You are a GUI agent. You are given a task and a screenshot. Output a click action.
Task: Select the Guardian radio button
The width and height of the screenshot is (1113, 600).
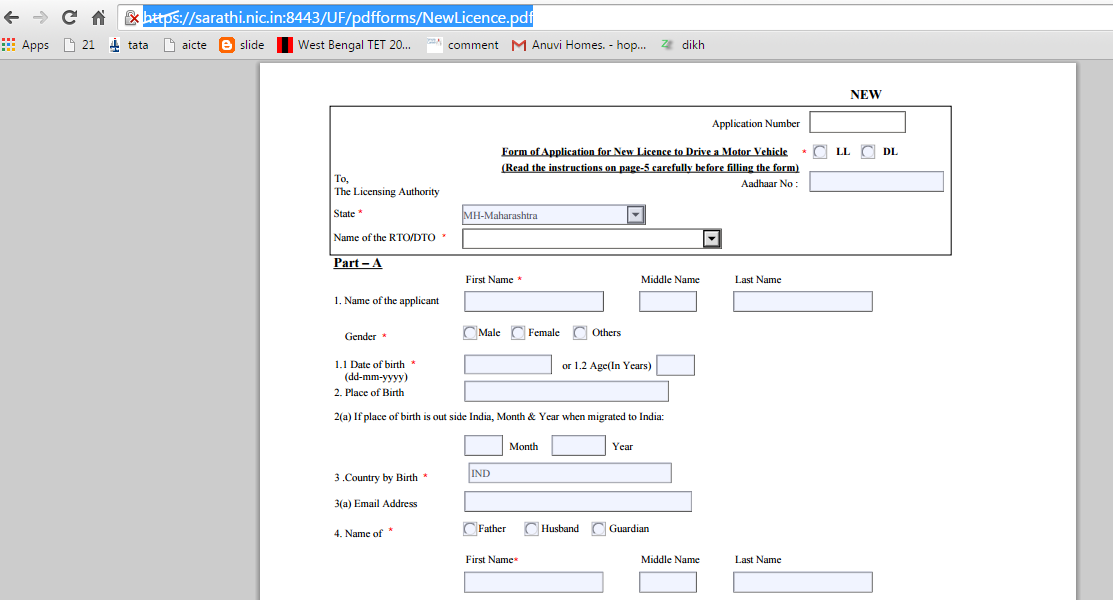598,528
